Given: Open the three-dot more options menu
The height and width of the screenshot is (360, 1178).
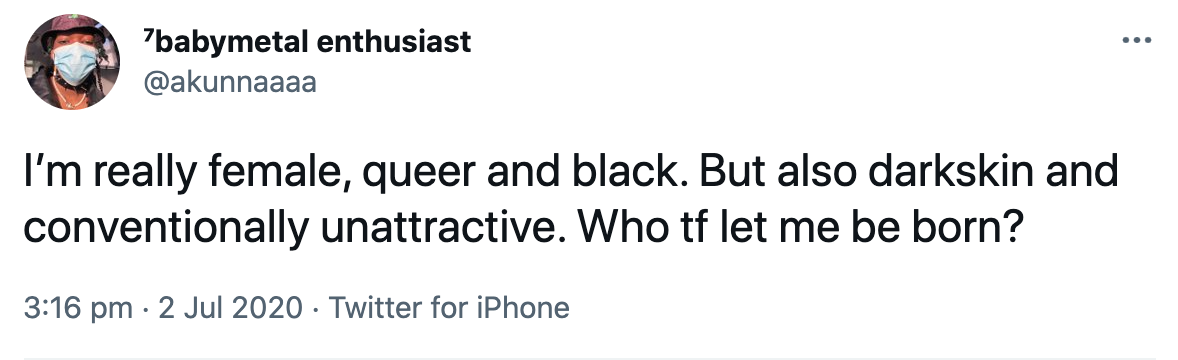Looking at the screenshot, I should click(1137, 40).
